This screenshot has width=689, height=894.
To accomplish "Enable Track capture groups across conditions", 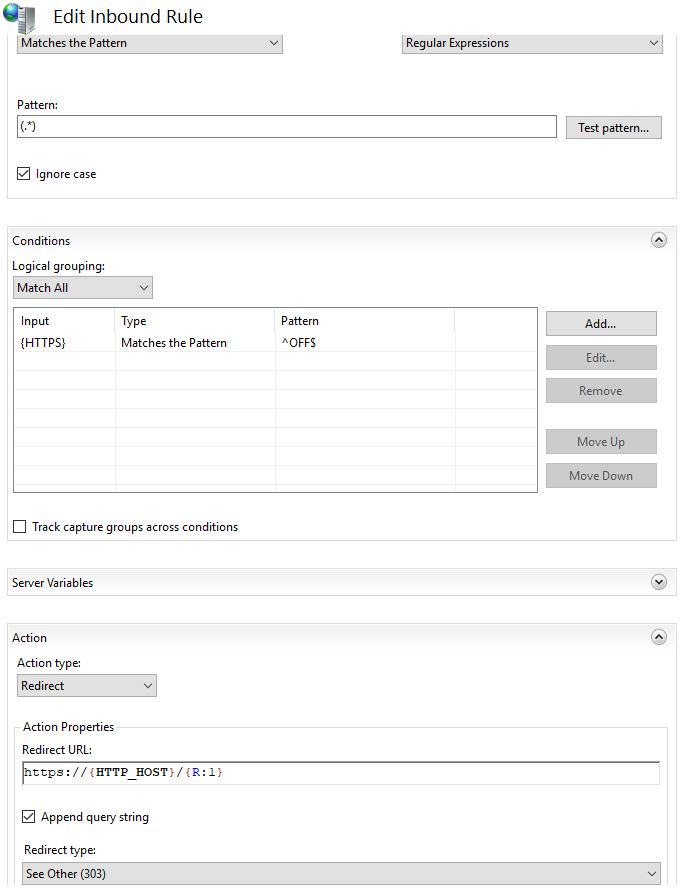I will point(20,526).
